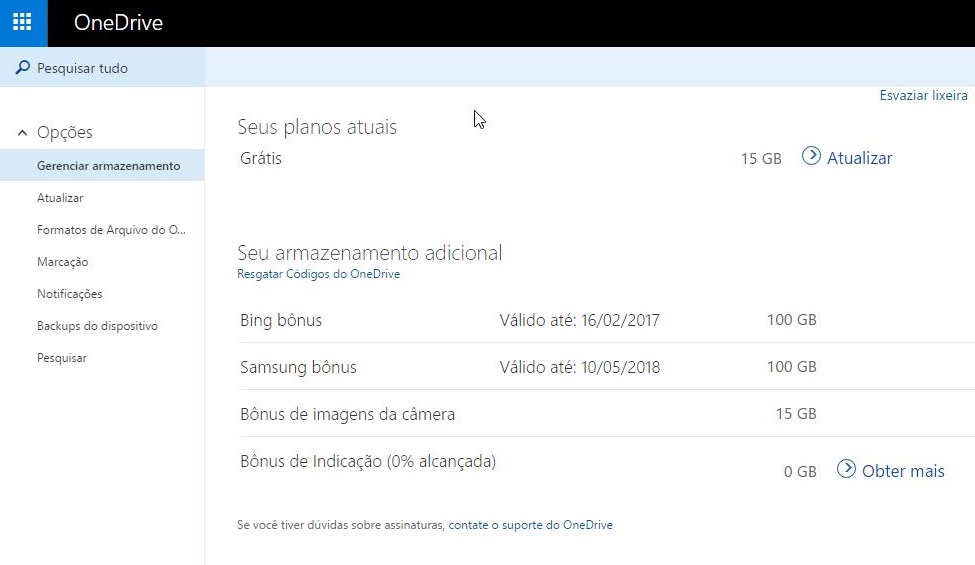Image resolution: width=975 pixels, height=565 pixels.
Task: Click the Grátis plan name
Action: pyautogui.click(x=261, y=158)
